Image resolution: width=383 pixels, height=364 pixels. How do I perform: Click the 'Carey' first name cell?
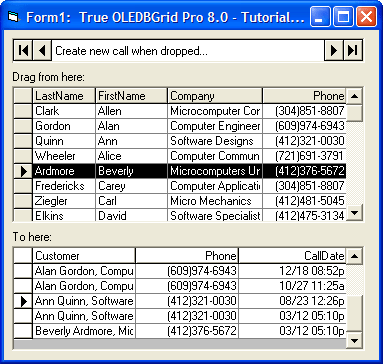coord(131,186)
